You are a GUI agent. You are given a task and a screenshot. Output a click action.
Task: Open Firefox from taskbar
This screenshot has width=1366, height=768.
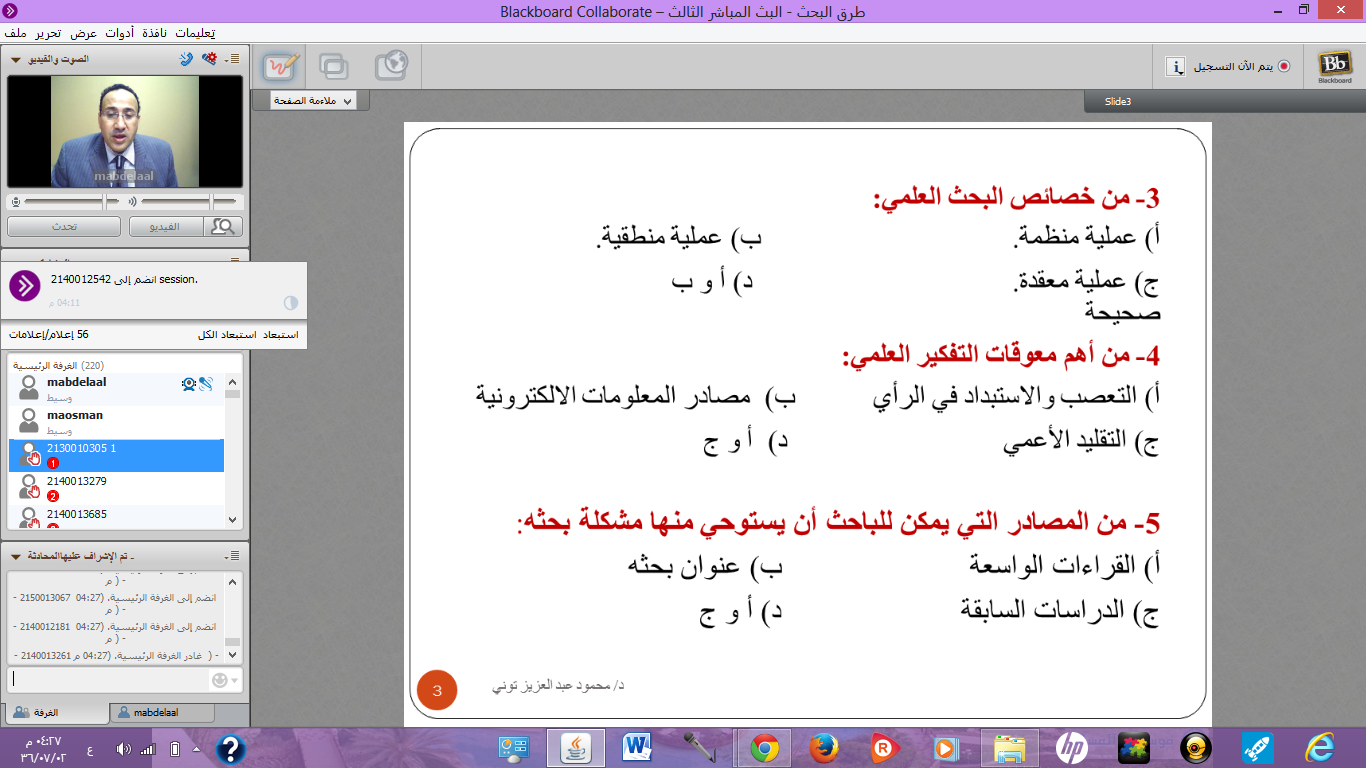point(823,747)
